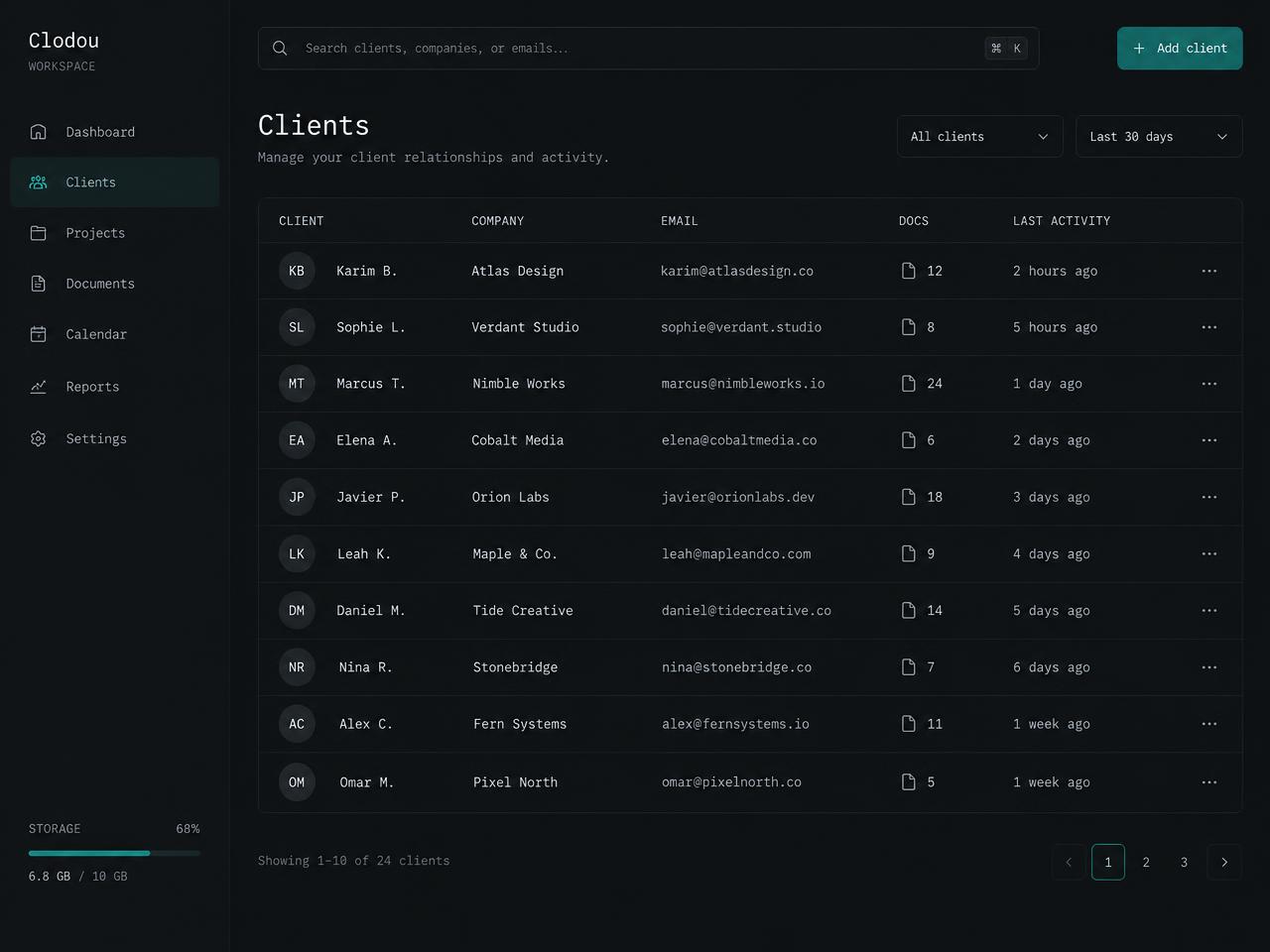Image resolution: width=1270 pixels, height=952 pixels.
Task: Expand the All clients filter dropdown
Action: (979, 137)
